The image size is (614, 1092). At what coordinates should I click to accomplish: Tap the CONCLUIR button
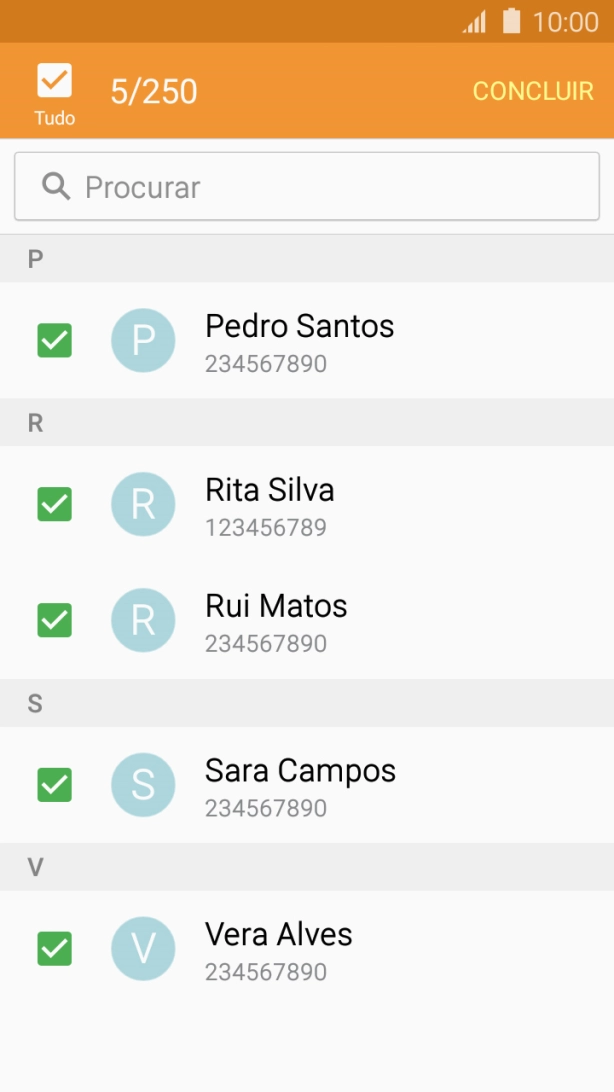coord(533,91)
